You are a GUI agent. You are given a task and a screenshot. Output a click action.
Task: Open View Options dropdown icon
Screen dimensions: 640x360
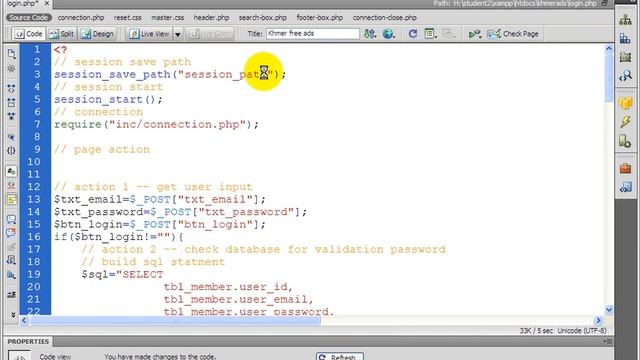point(430,34)
